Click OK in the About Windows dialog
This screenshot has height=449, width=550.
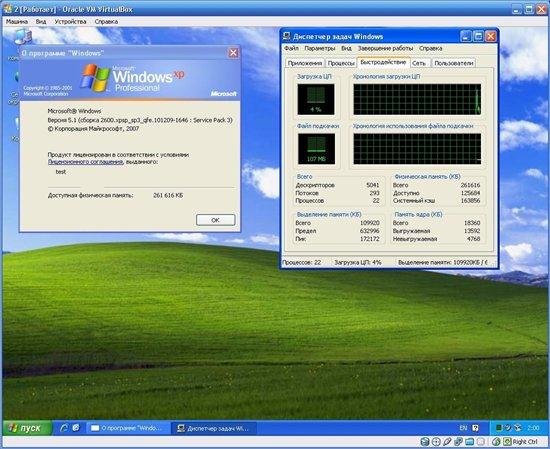pyautogui.click(x=215, y=220)
